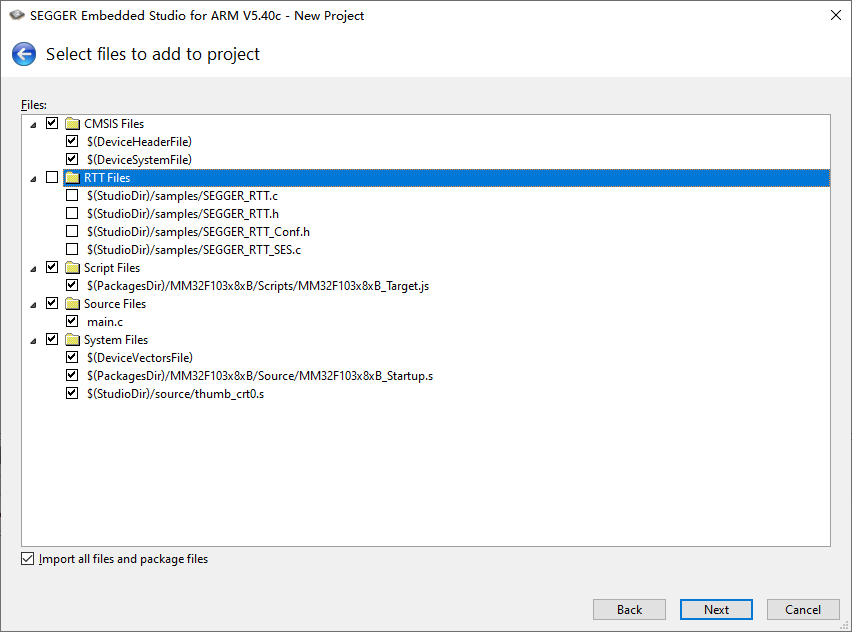Click the SEGGER app icon in title bar
Screen dimensions: 852x632
[x=17, y=15]
